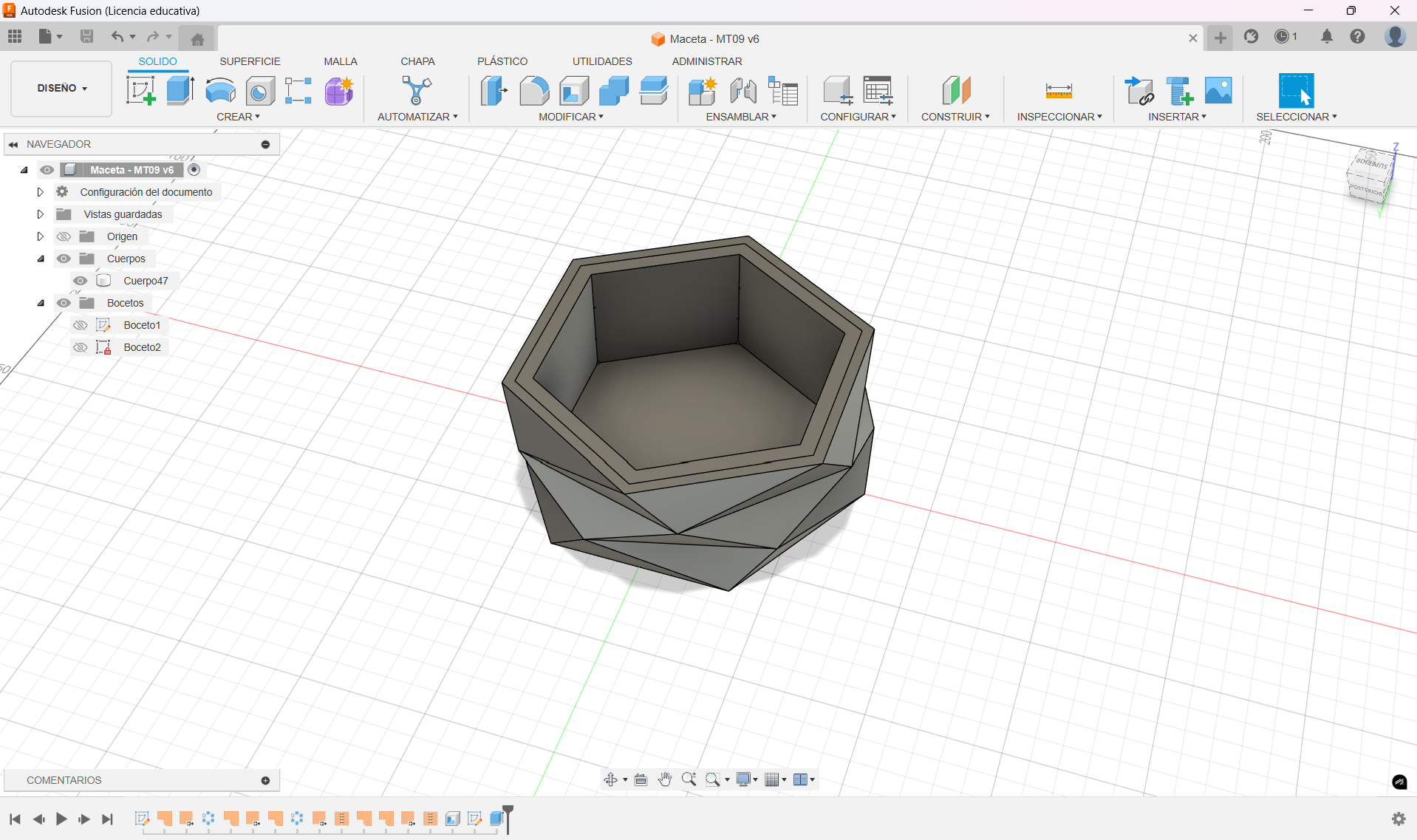Open the CONSTRUIR dropdown menu
Viewport: 1417px width, 840px height.
coord(955,117)
